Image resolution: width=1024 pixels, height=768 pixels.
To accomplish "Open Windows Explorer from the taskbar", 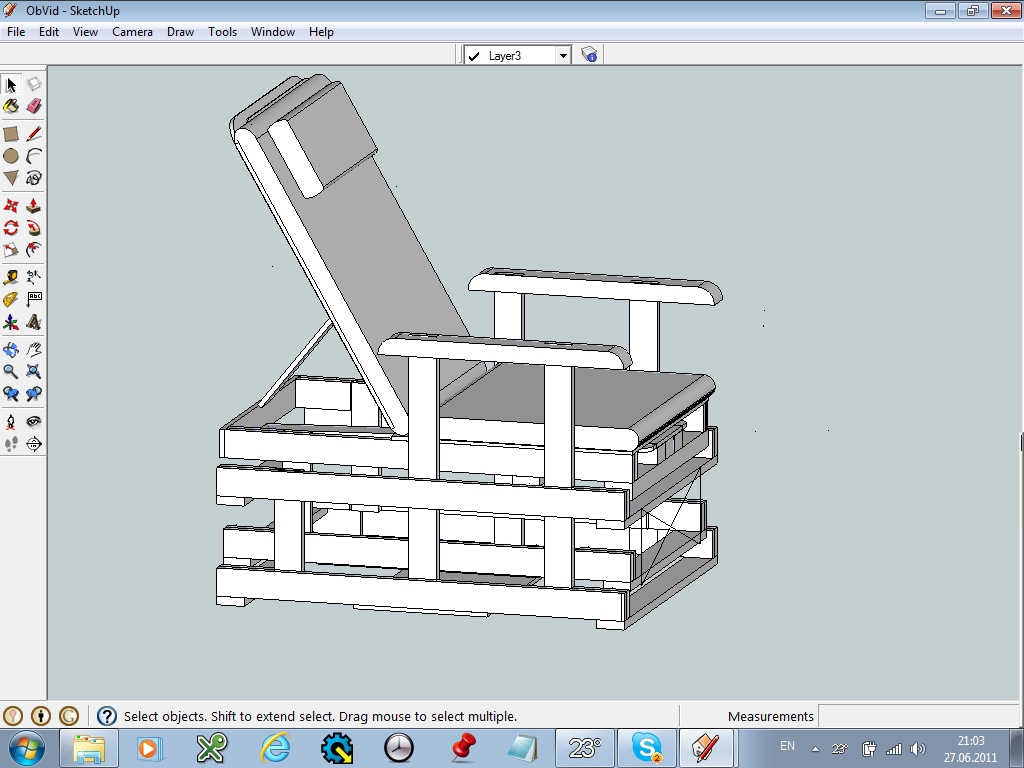I will coord(89,748).
